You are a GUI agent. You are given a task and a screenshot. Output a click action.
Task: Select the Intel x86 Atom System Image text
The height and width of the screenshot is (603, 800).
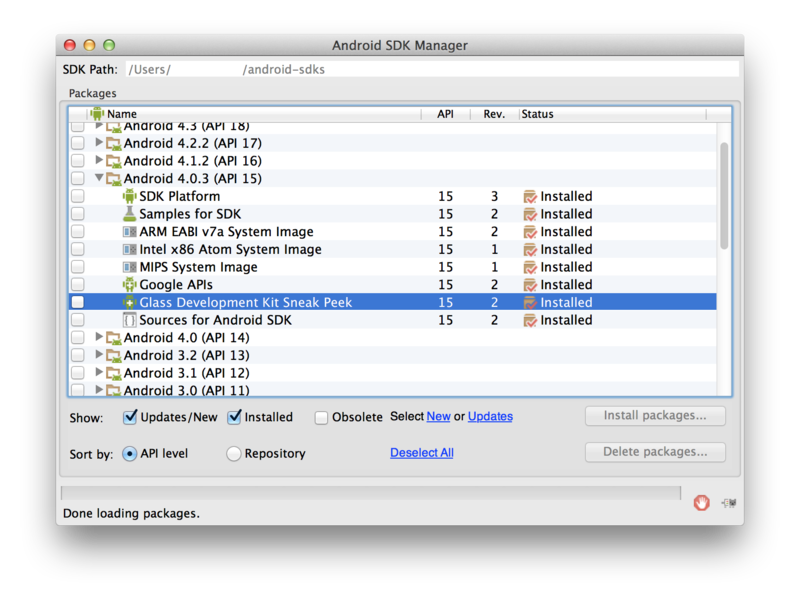click(231, 249)
